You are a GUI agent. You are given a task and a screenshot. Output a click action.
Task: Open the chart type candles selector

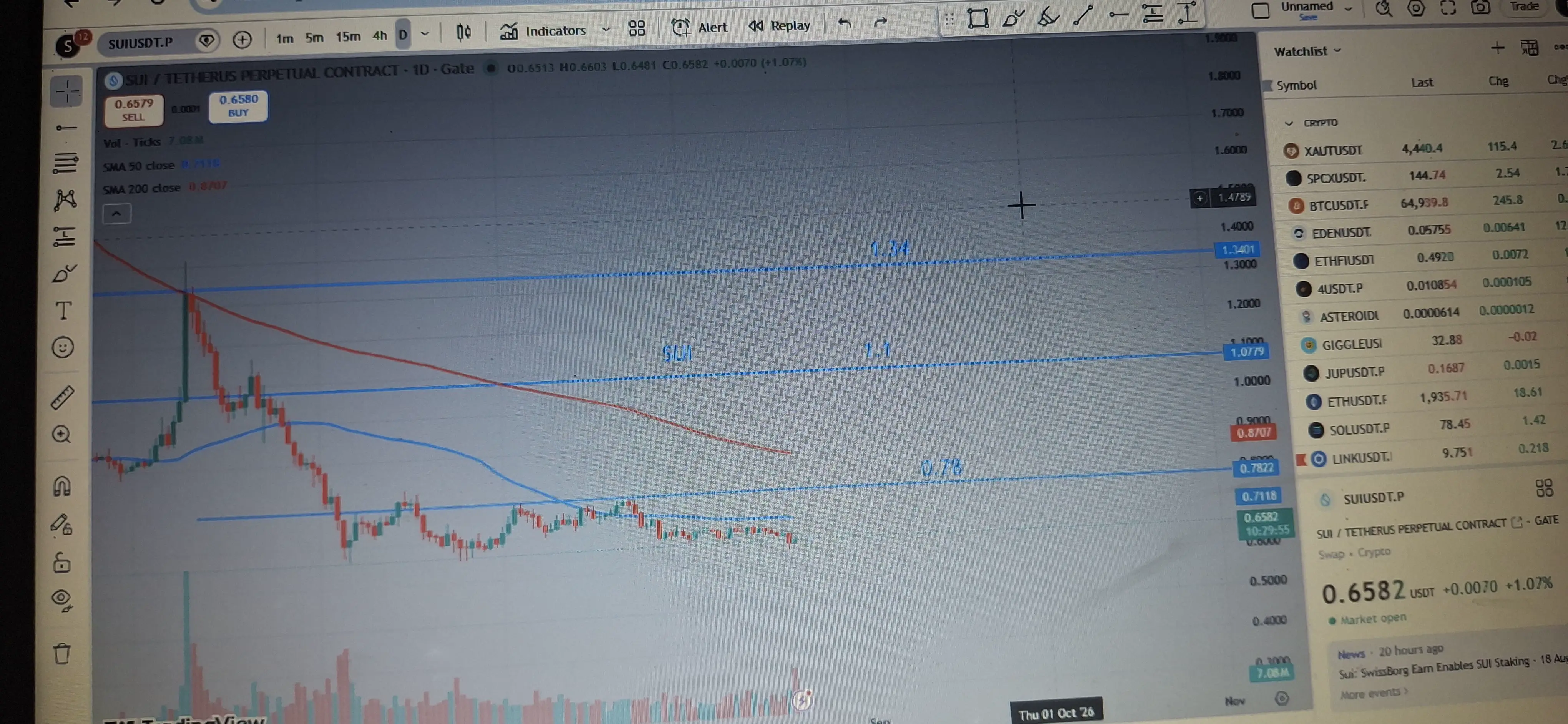tap(464, 32)
